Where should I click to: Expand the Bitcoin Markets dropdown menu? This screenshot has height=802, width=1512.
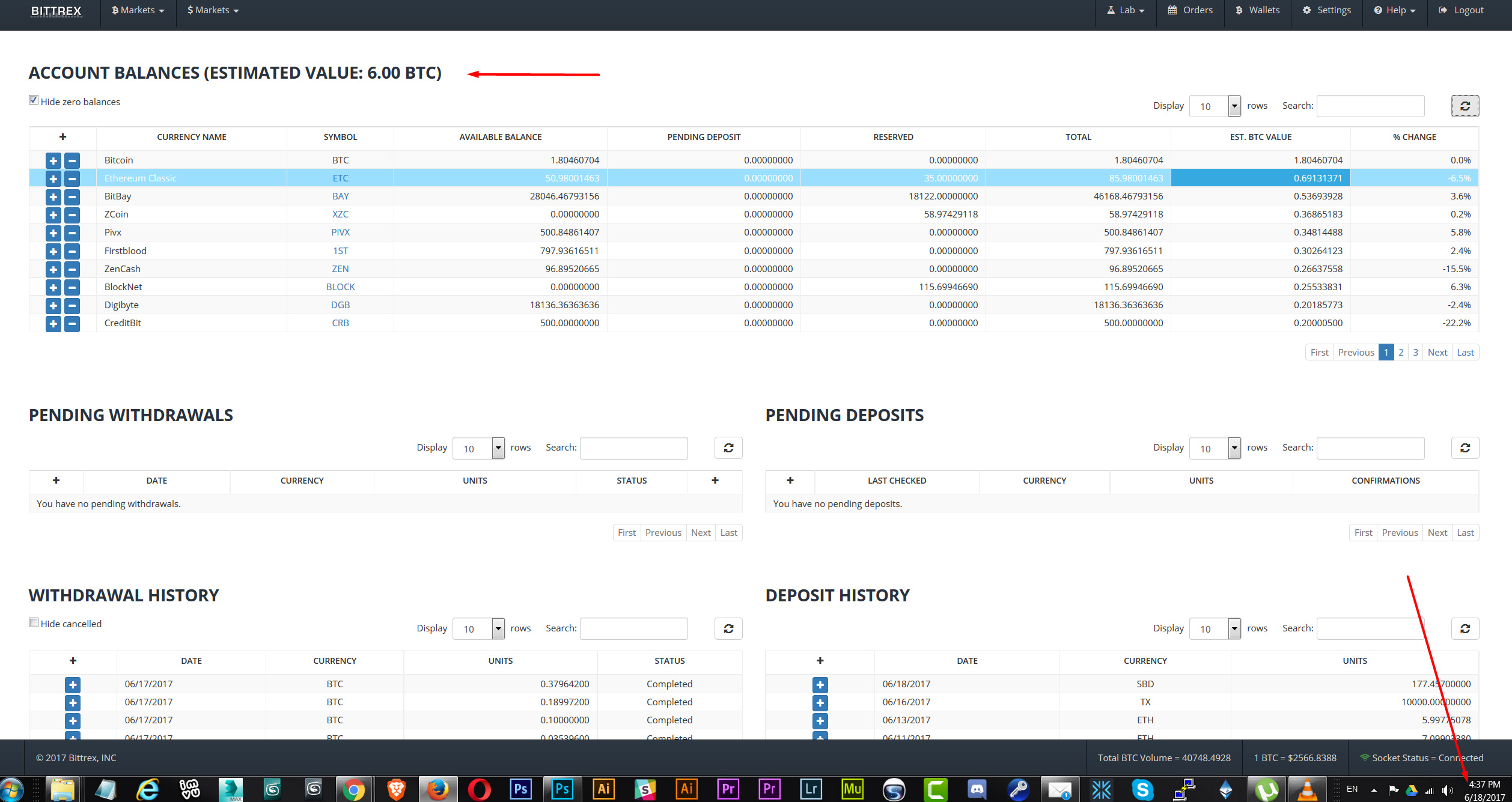tap(138, 10)
